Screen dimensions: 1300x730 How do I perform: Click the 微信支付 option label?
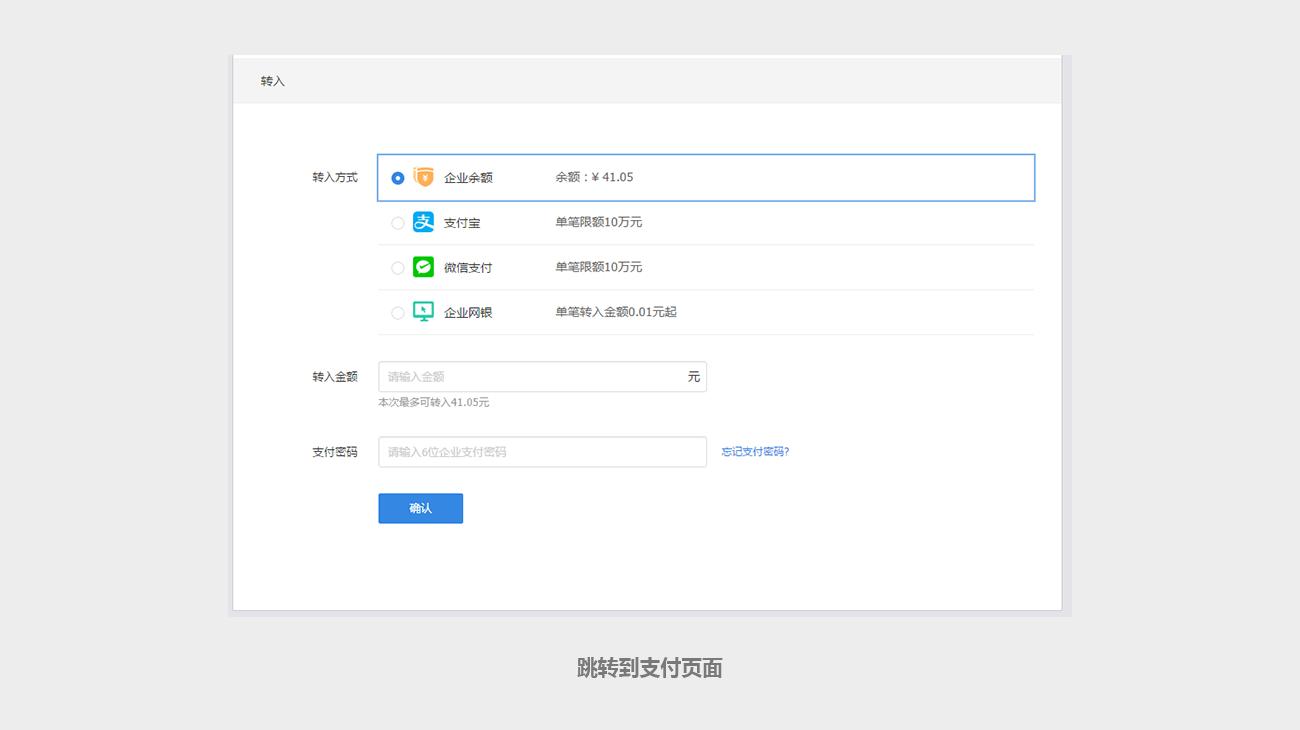click(468, 268)
